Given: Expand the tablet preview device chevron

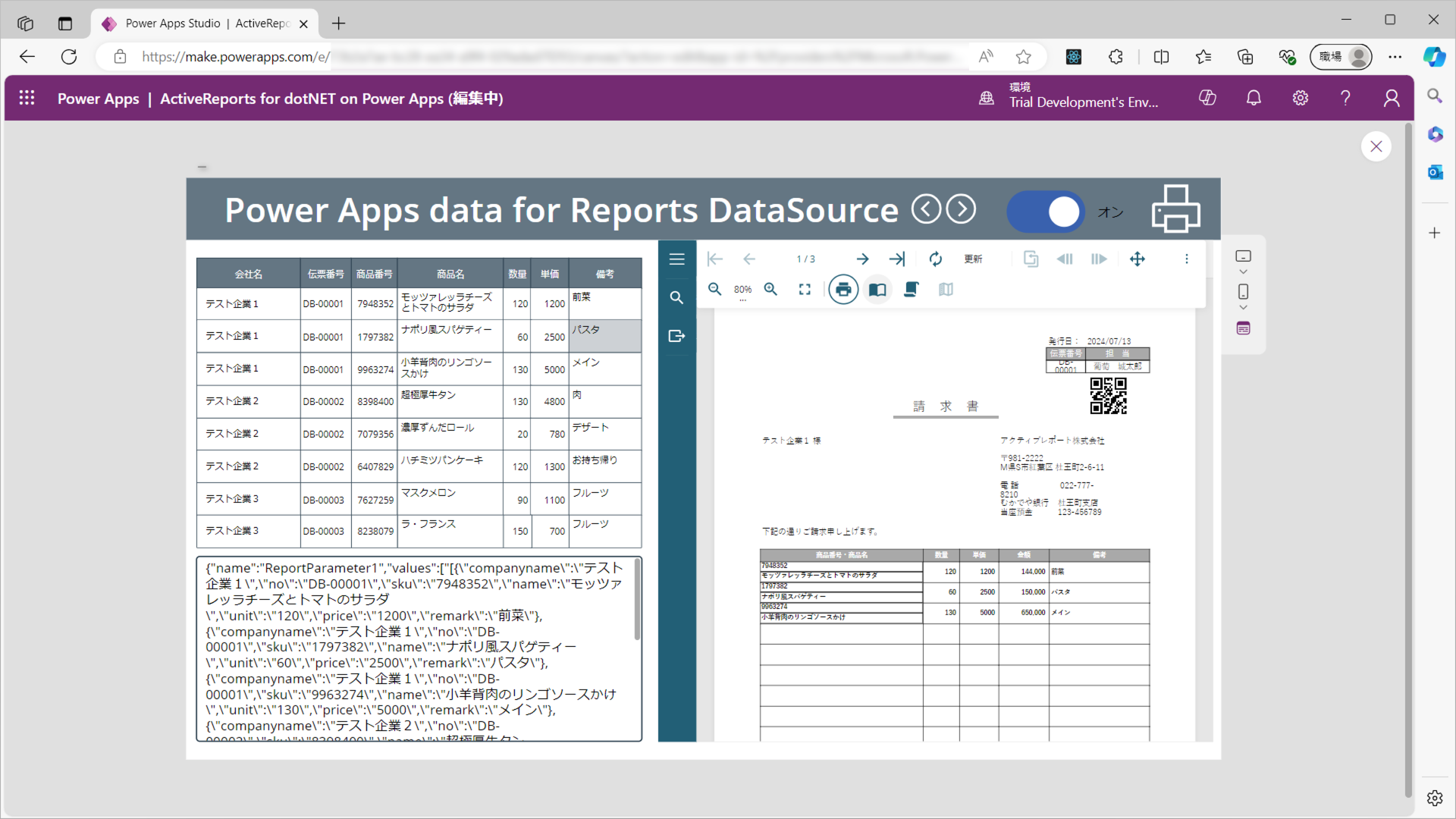Looking at the screenshot, I should [x=1243, y=272].
